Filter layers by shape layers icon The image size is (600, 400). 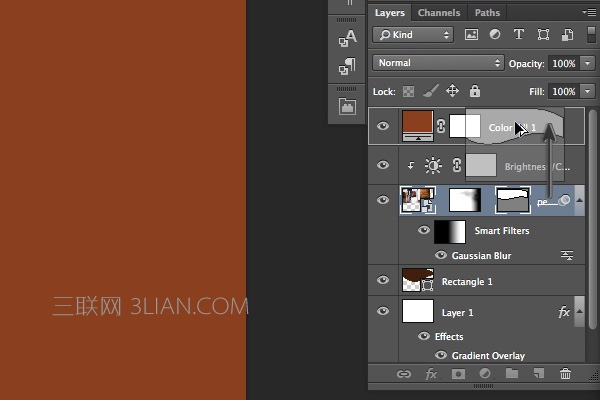coord(543,35)
